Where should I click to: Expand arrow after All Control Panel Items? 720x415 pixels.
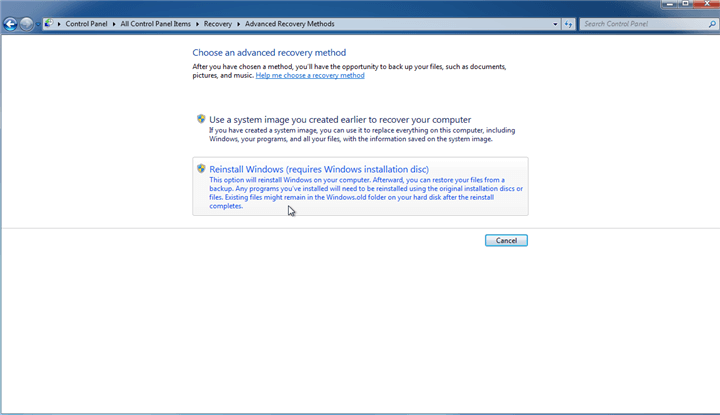(x=198, y=23)
